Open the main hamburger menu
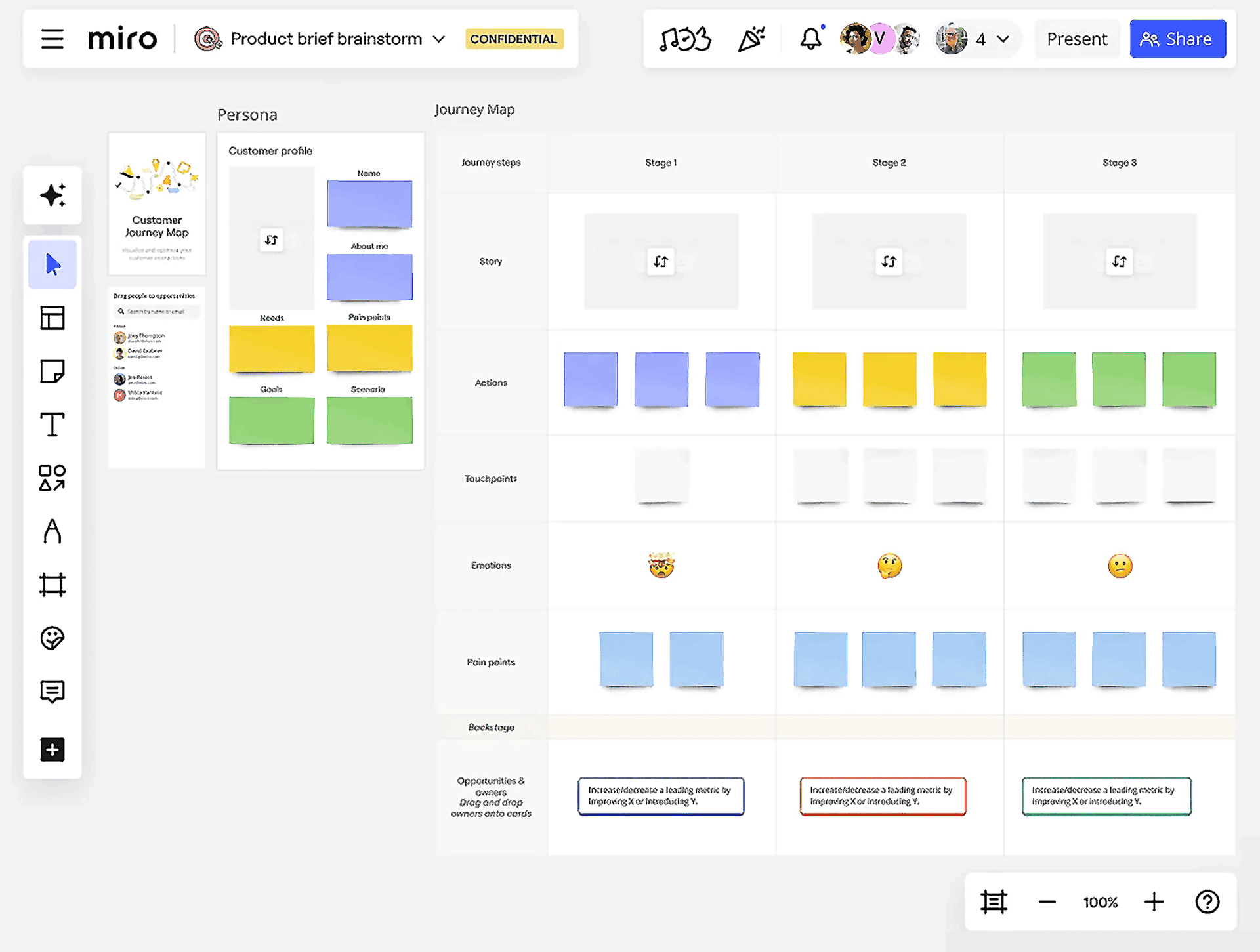The image size is (1260, 952). click(52, 39)
